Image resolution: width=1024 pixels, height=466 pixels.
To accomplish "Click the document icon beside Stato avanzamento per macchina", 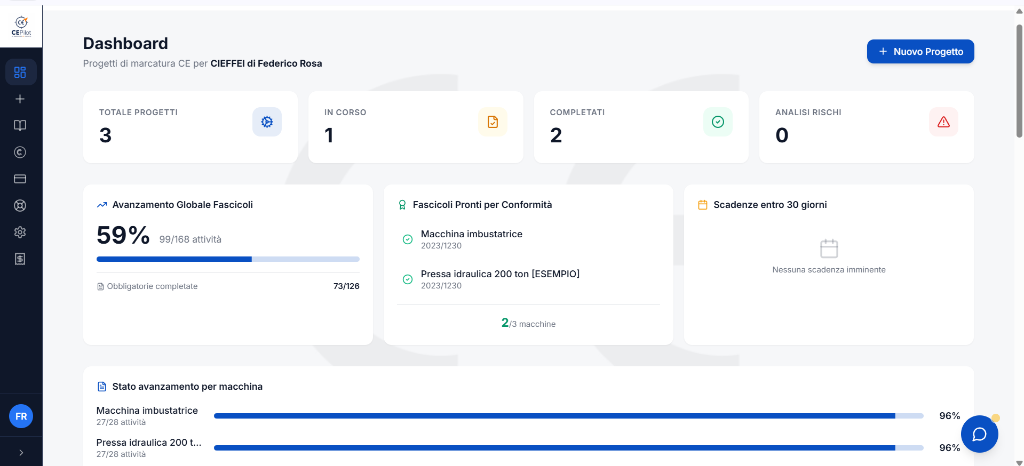I will [x=102, y=386].
